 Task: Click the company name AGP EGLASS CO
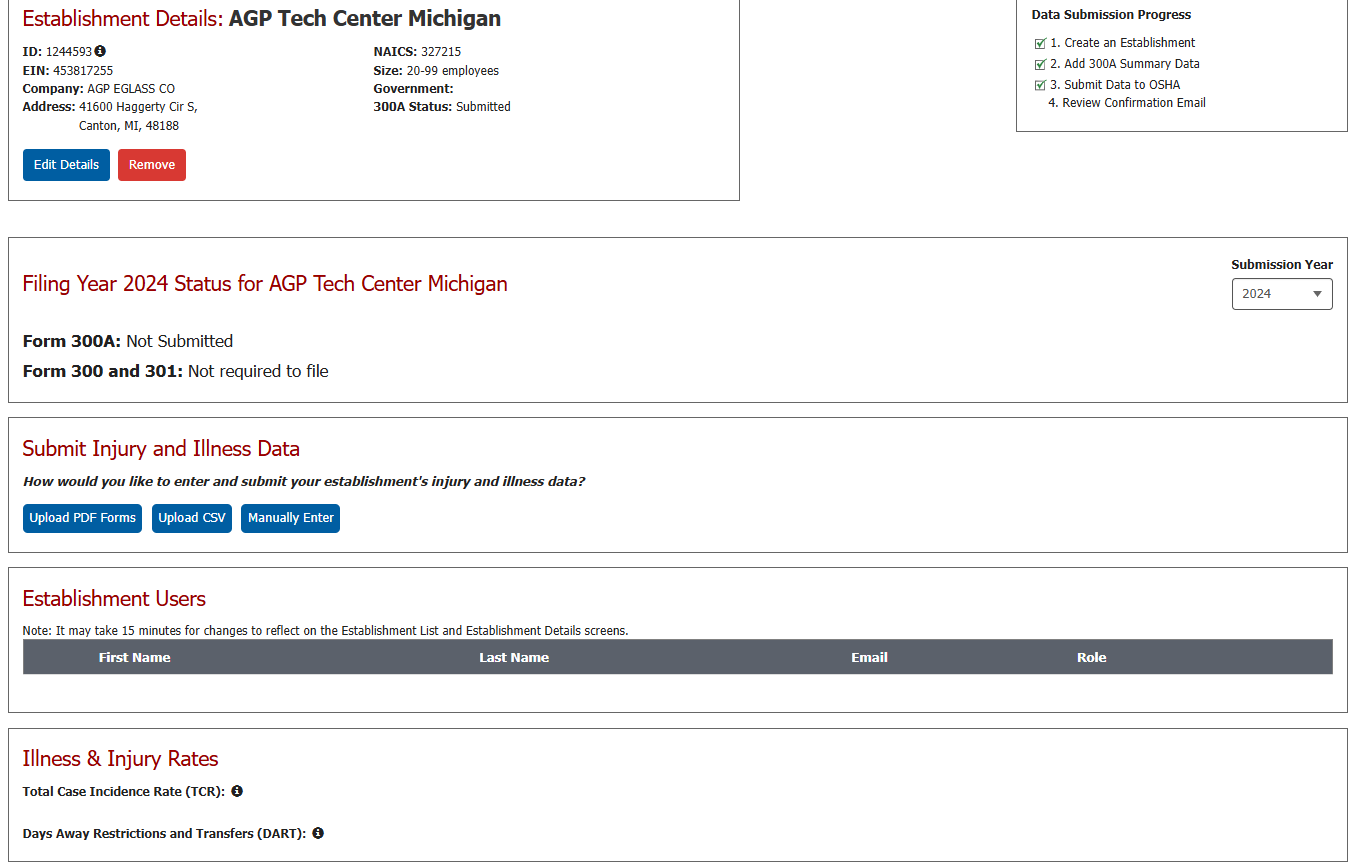point(131,89)
